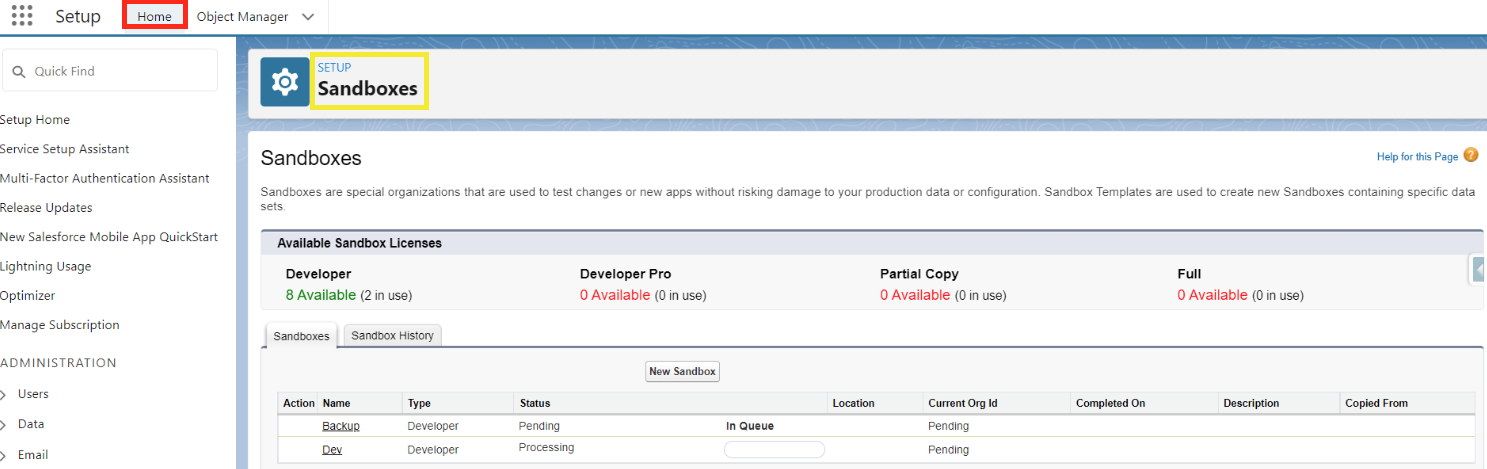Image resolution: width=1487 pixels, height=469 pixels.
Task: Click the Setup app name label
Action: pyautogui.click(x=78, y=17)
